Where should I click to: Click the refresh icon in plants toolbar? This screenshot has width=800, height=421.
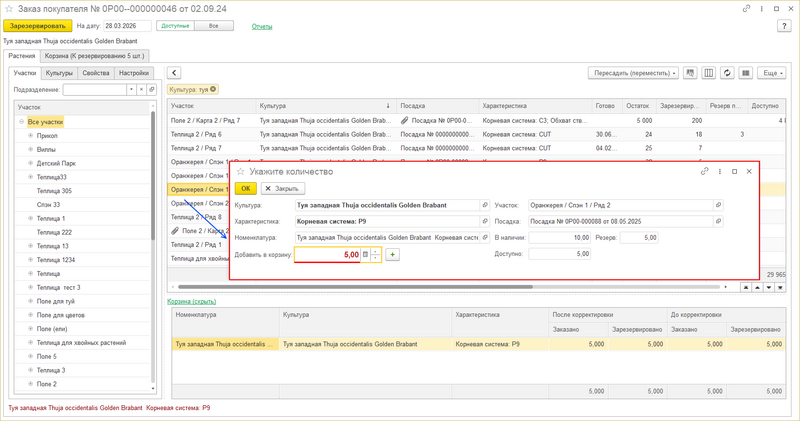click(727, 73)
